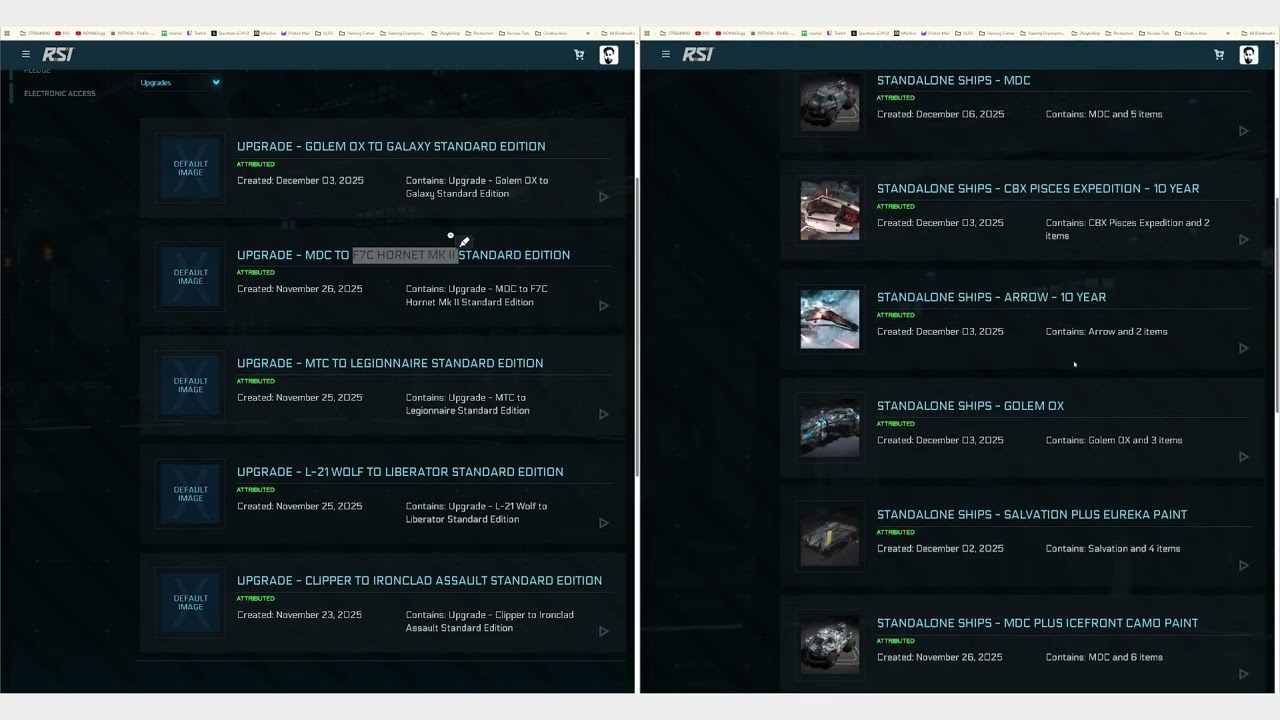Open the hamburger menu in left window

(26, 55)
